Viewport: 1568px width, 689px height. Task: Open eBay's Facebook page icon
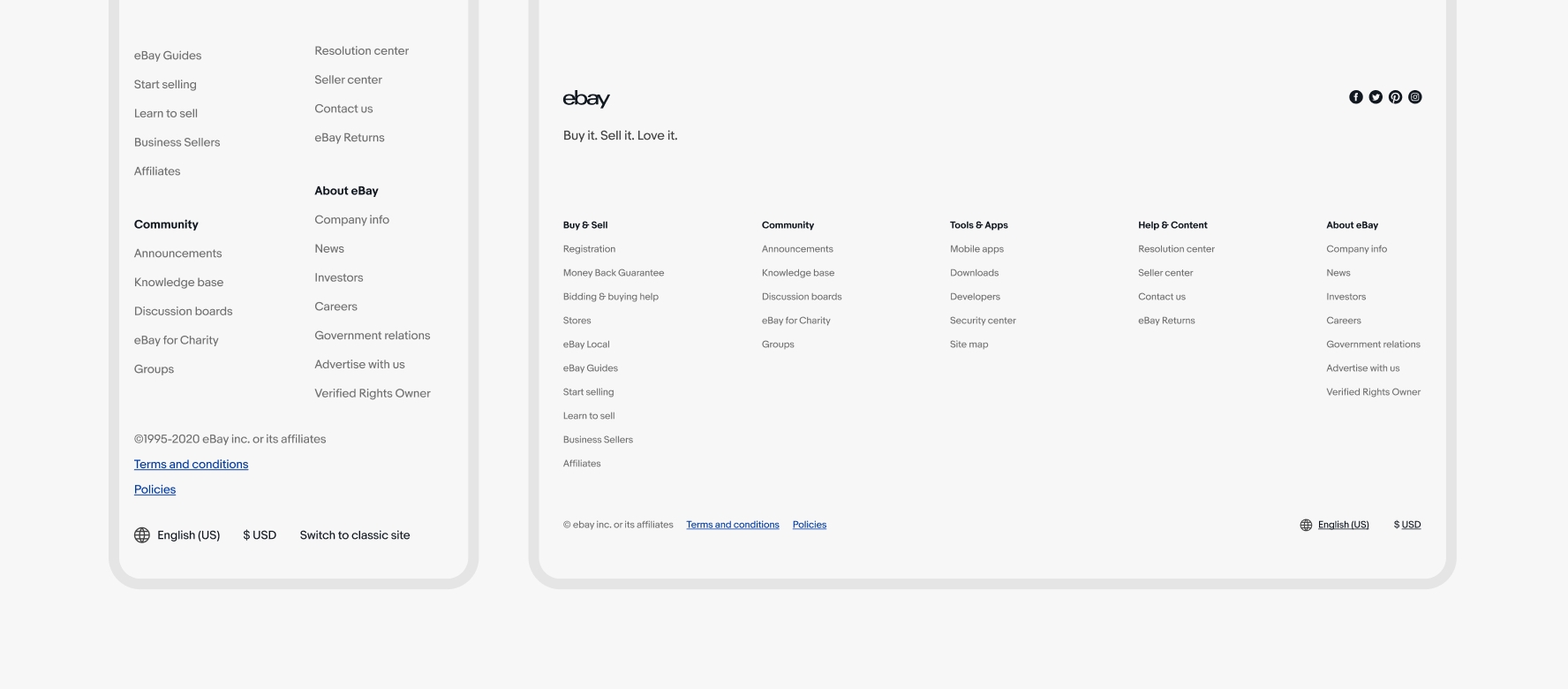[1355, 97]
